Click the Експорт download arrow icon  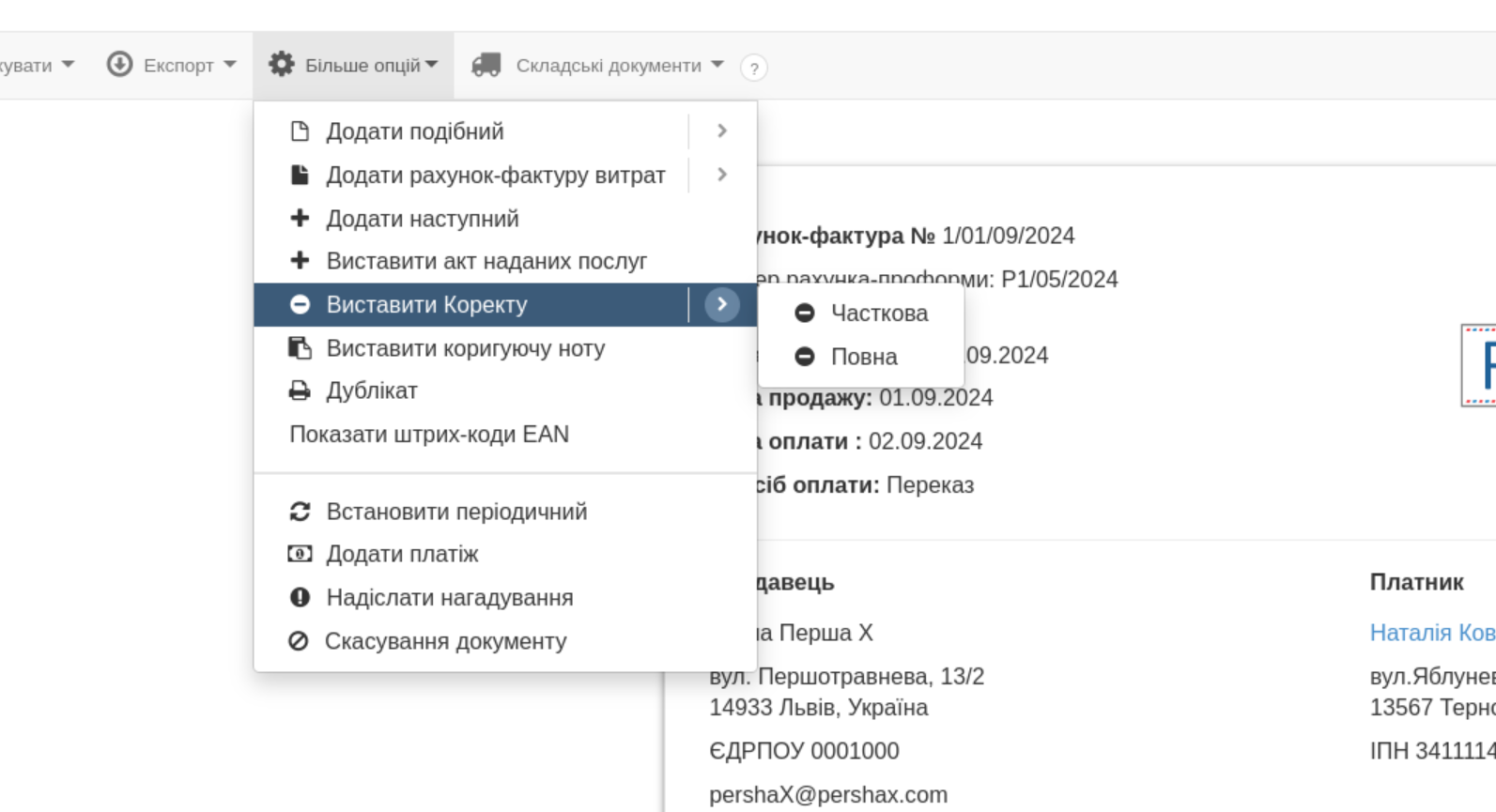(x=119, y=64)
